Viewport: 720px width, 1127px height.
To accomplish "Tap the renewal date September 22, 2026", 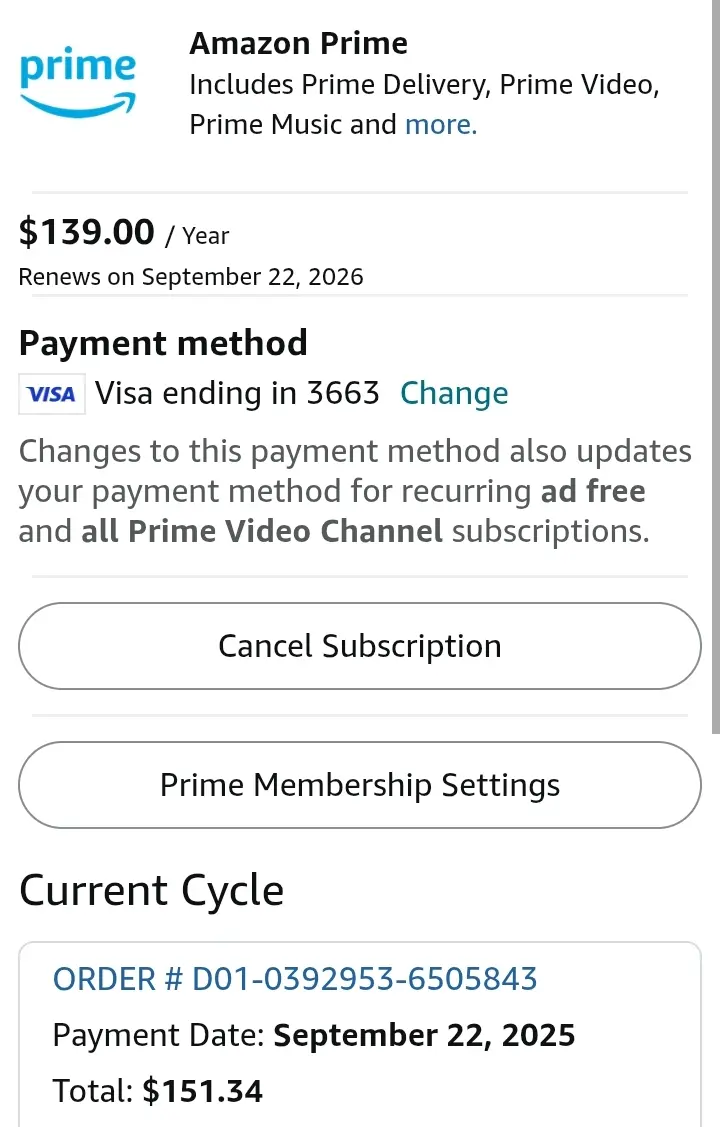I will pos(252,277).
